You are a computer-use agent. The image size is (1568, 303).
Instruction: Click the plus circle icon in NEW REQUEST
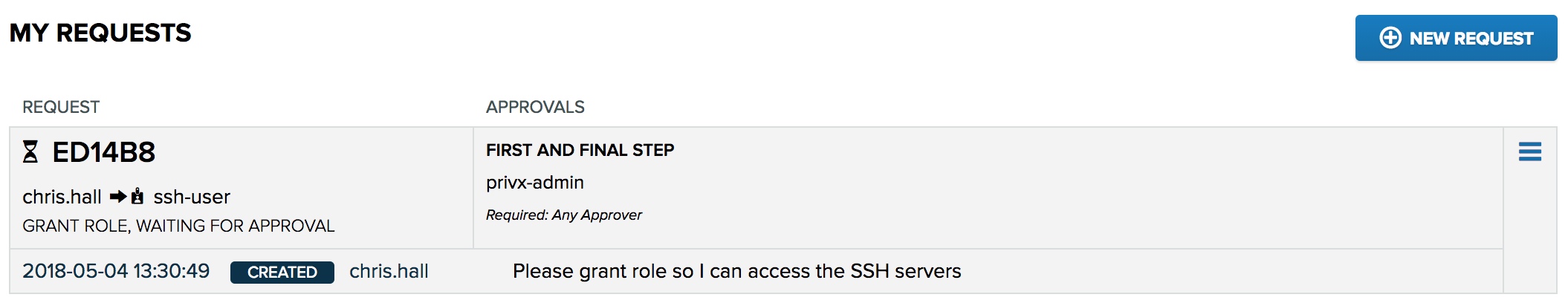(1390, 38)
